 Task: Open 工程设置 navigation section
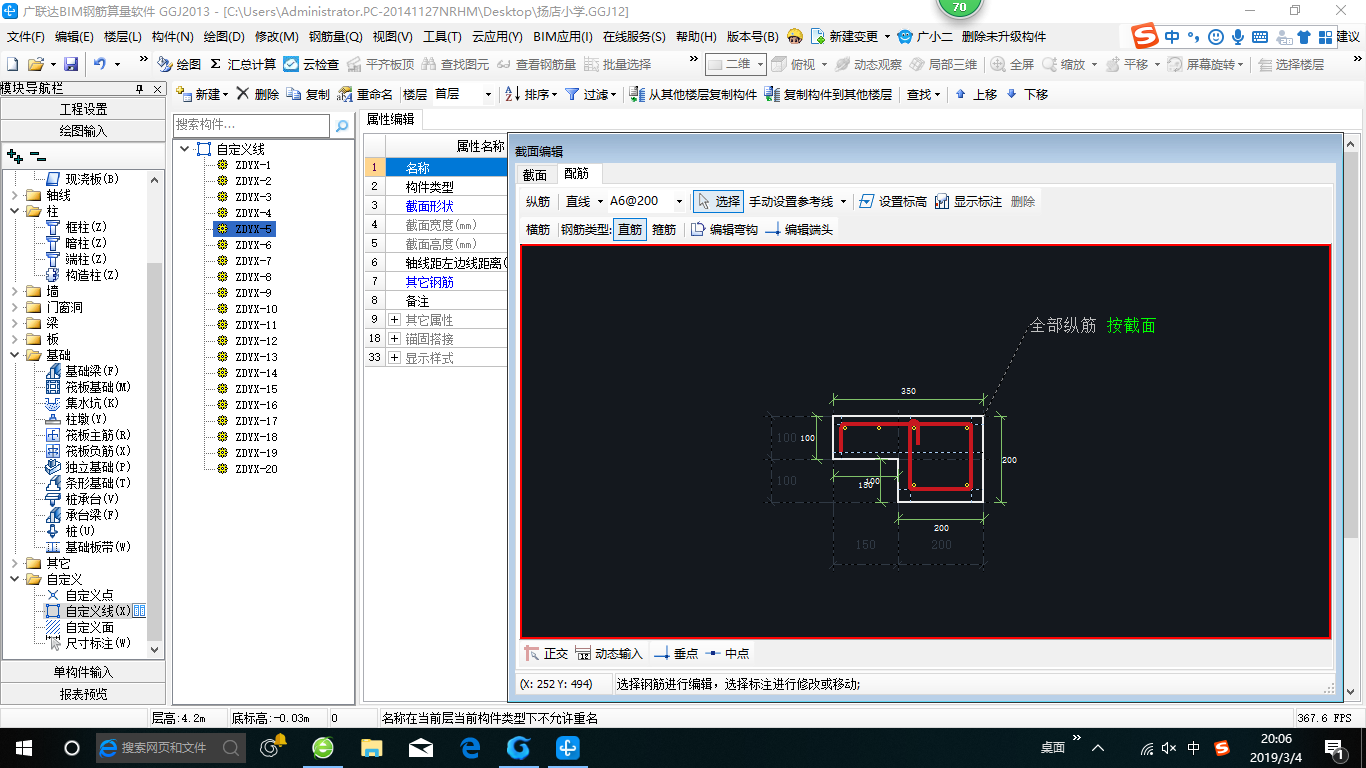(x=84, y=109)
